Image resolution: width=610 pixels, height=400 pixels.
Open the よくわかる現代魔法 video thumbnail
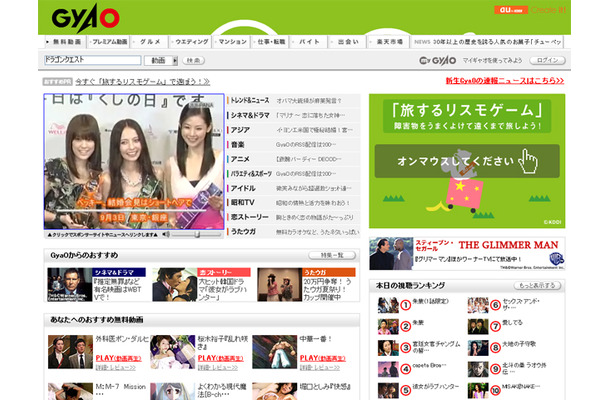pyautogui.click(x=172, y=391)
